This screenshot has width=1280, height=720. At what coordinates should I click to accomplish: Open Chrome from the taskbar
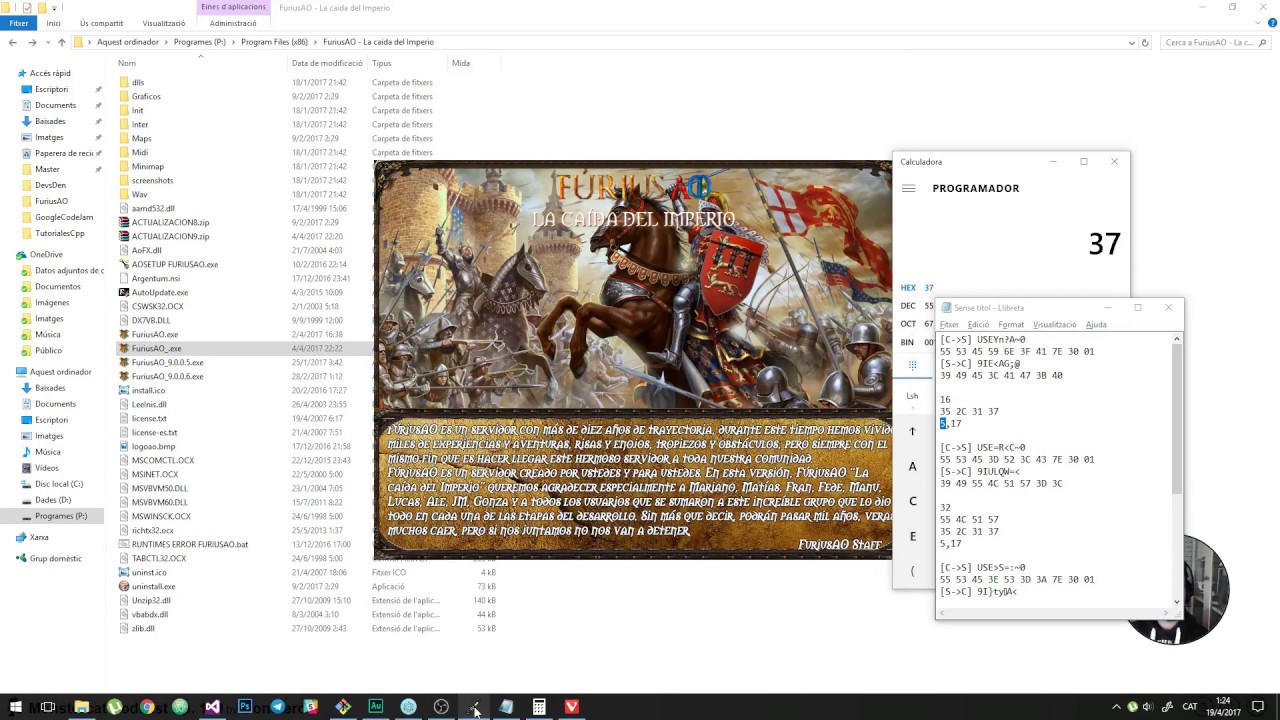pyautogui.click(x=147, y=707)
